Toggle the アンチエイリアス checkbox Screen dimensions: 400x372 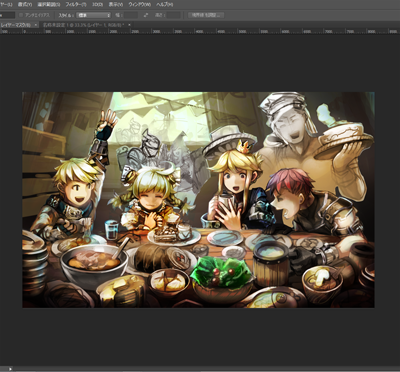point(21,15)
